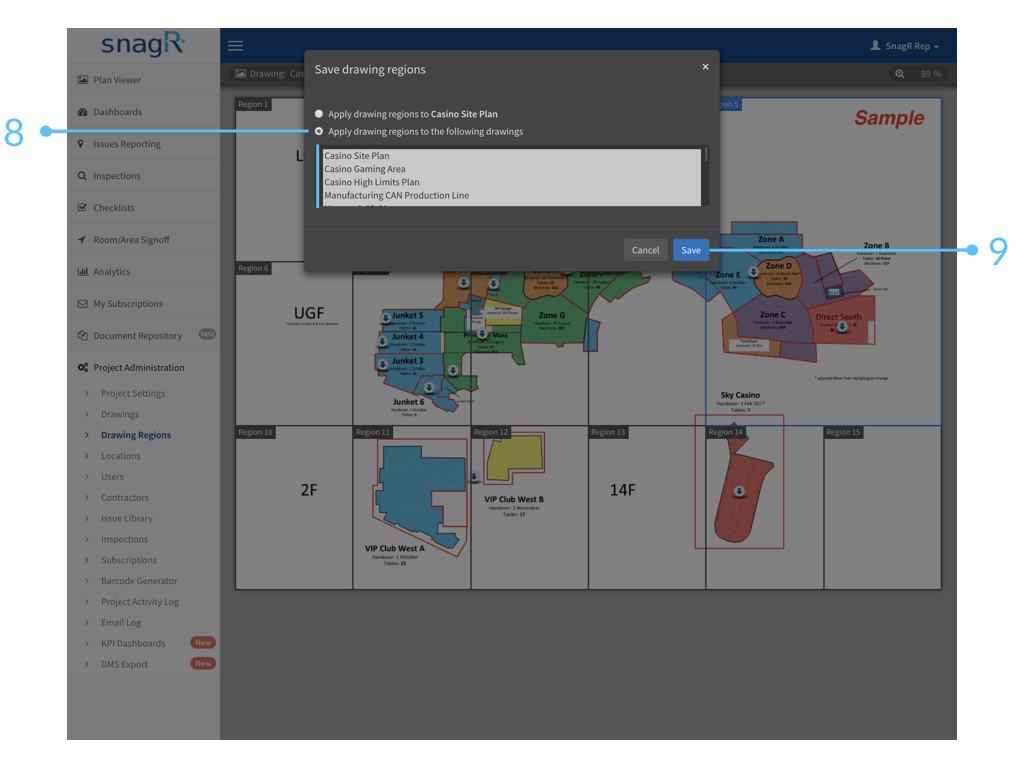
Task: Open the Drawing Regions link
Action: [136, 435]
